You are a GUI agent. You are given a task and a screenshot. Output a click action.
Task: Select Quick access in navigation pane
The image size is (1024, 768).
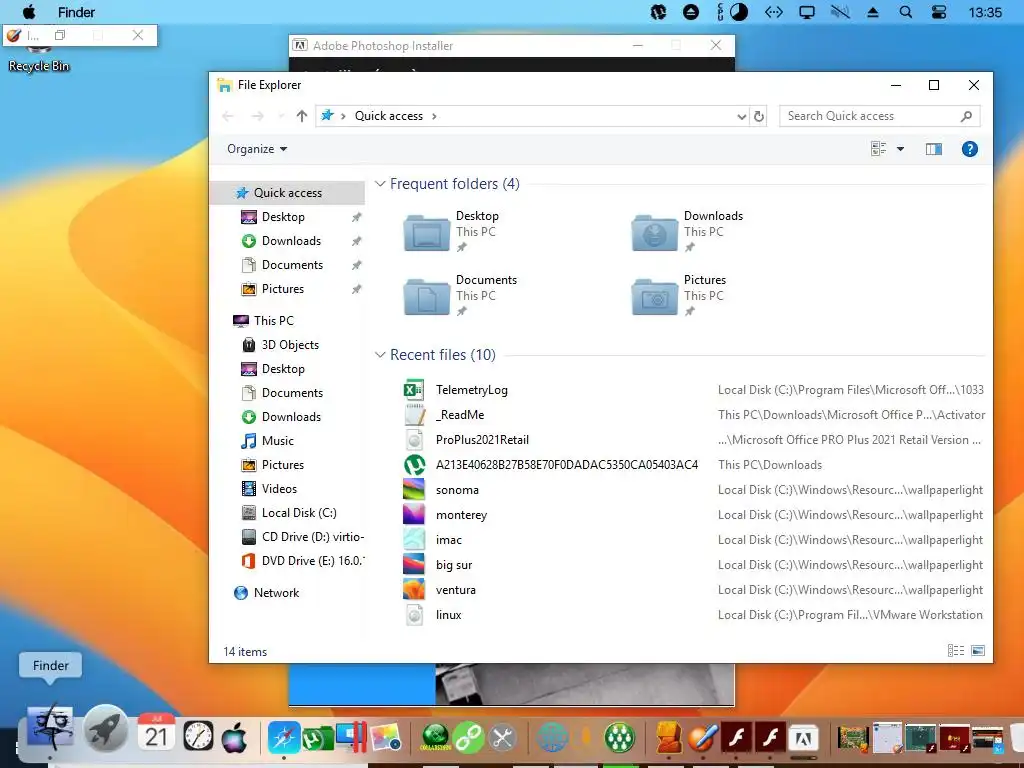(x=287, y=193)
